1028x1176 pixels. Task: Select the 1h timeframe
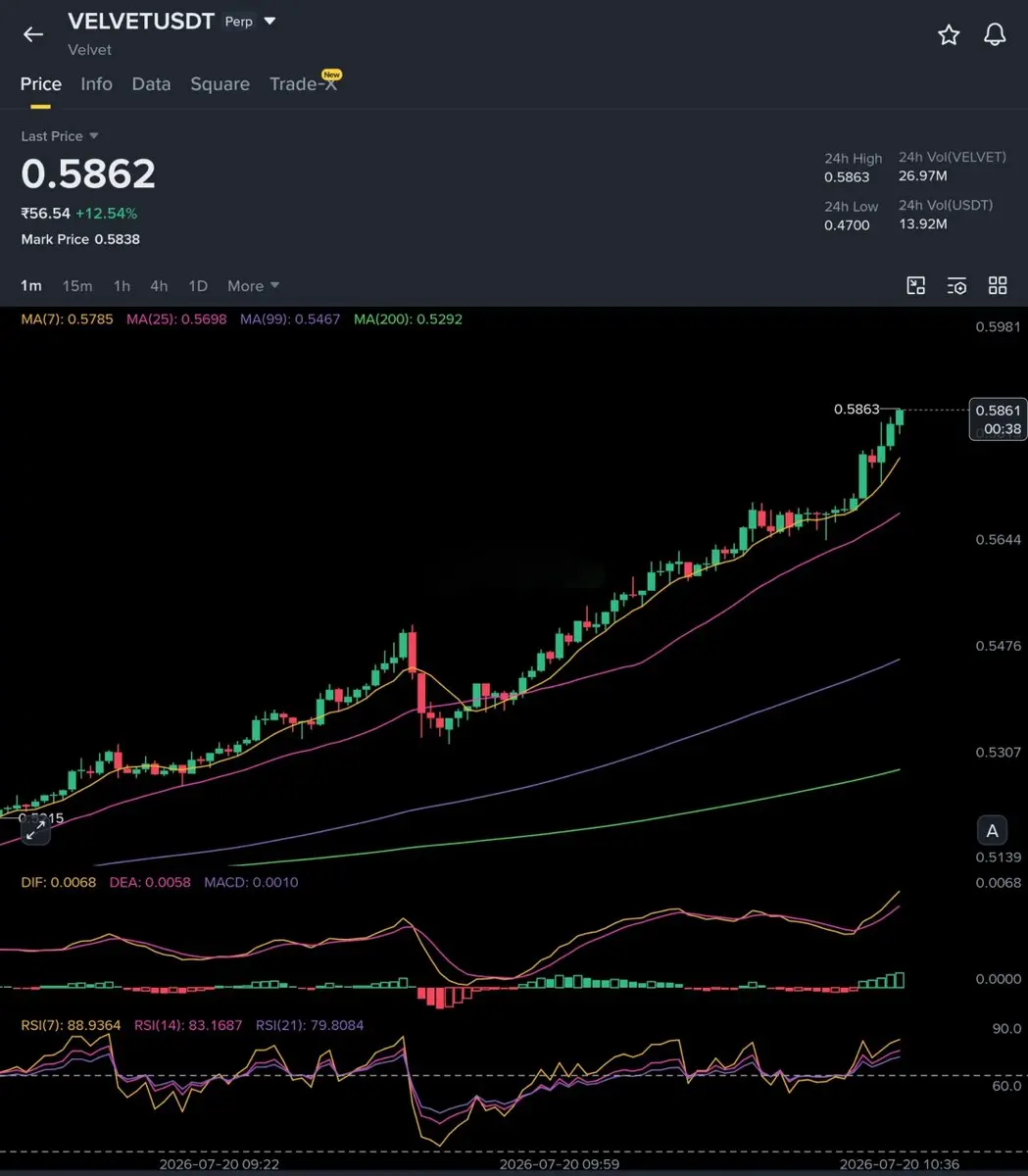coord(122,286)
